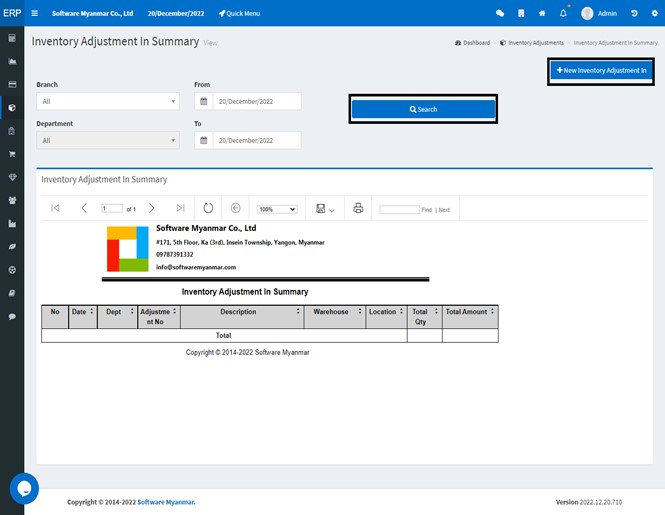Open comment bubble icon in left sidebar
The width and height of the screenshot is (665, 515).
(12, 316)
